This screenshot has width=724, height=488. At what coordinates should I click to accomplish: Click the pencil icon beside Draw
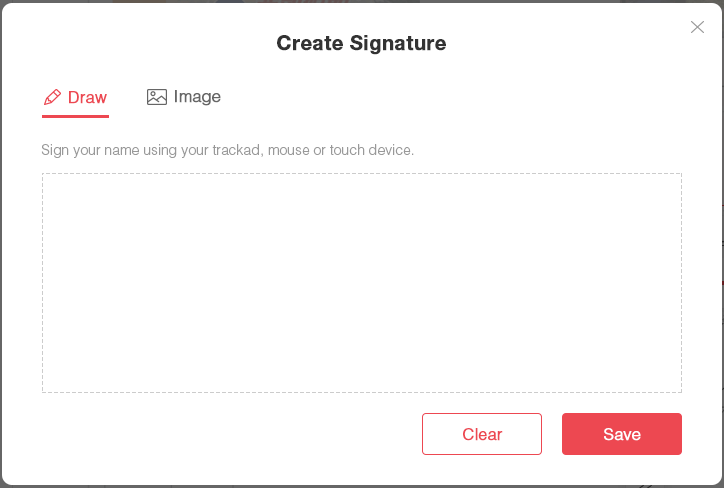(x=52, y=98)
